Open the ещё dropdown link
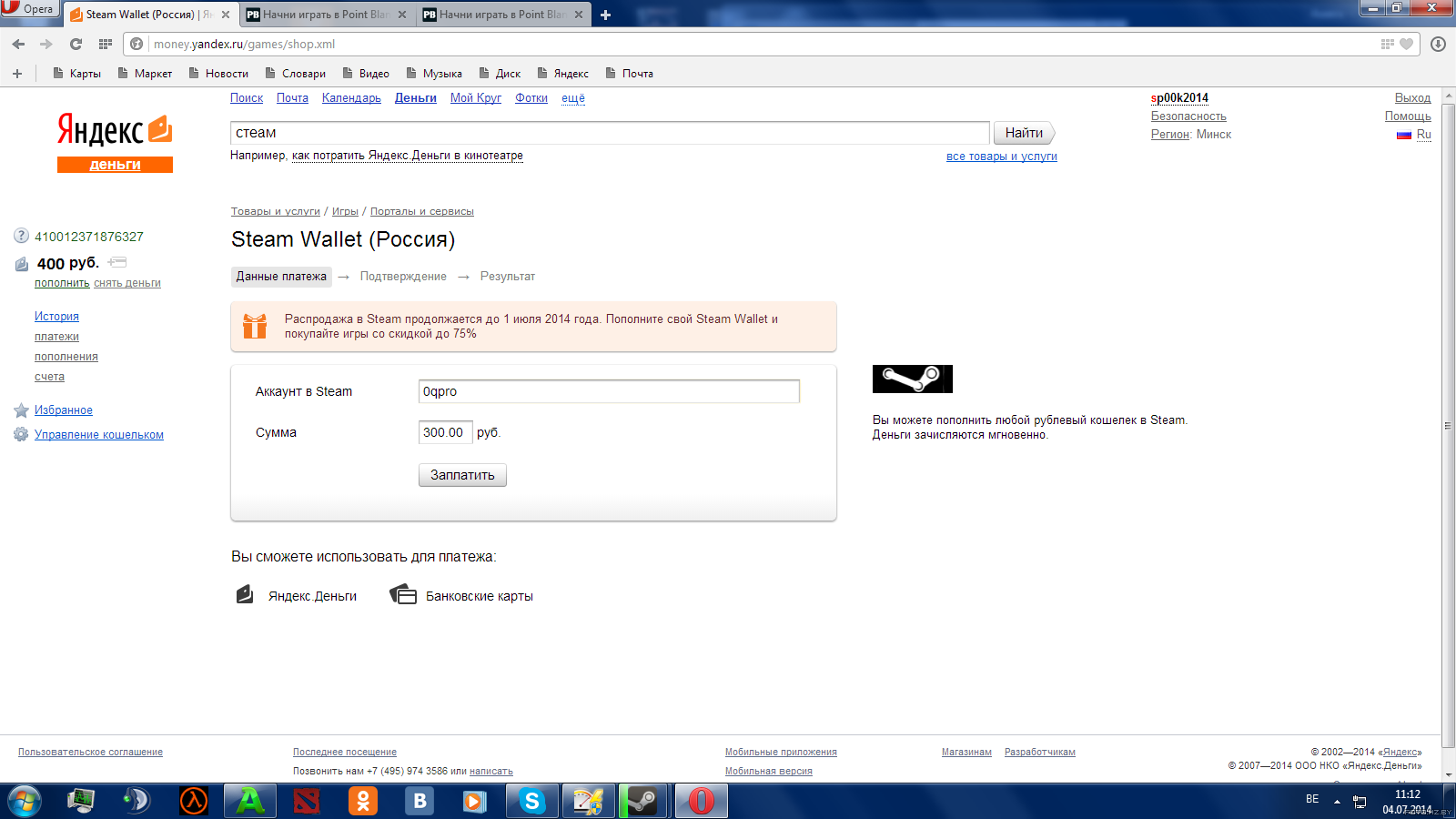The image size is (1456, 819). 573,98
